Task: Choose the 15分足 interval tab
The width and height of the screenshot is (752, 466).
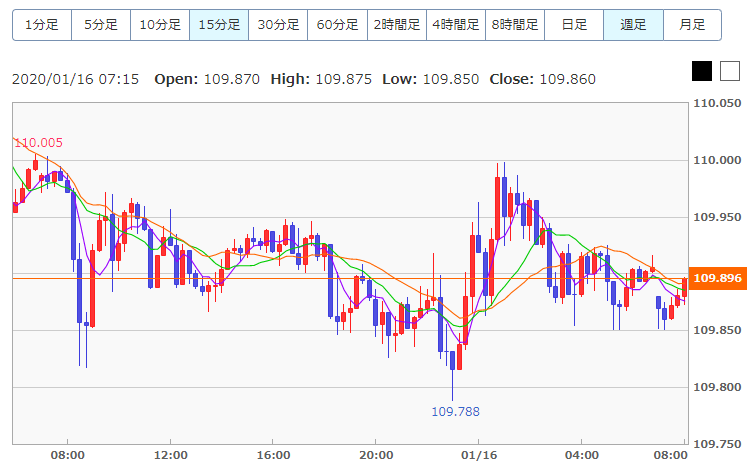Action: pos(219,25)
